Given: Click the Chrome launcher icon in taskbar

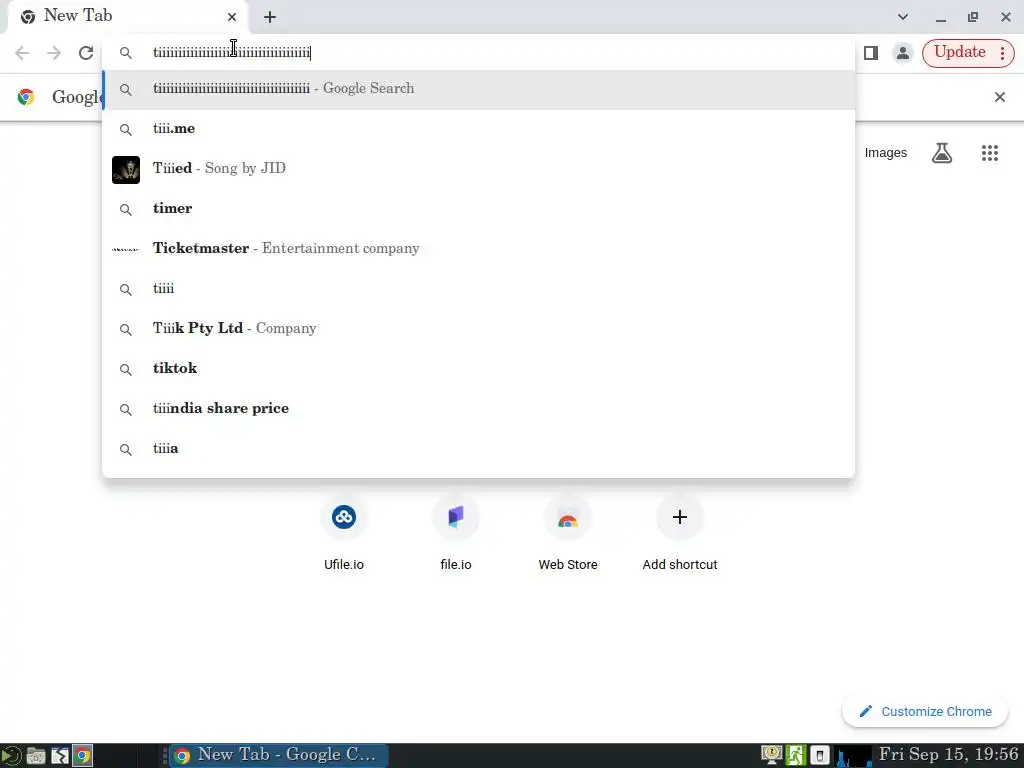Looking at the screenshot, I should tap(83, 756).
